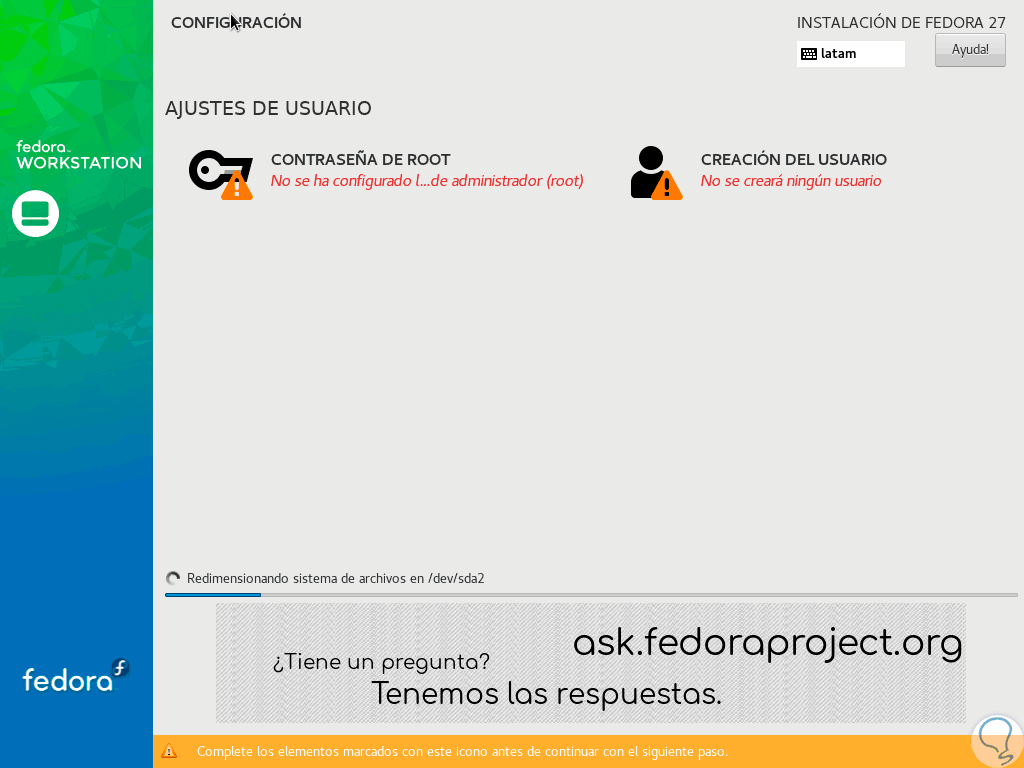
Task: Click the AJUSTES DE USUARIO heading
Action: tap(268, 108)
